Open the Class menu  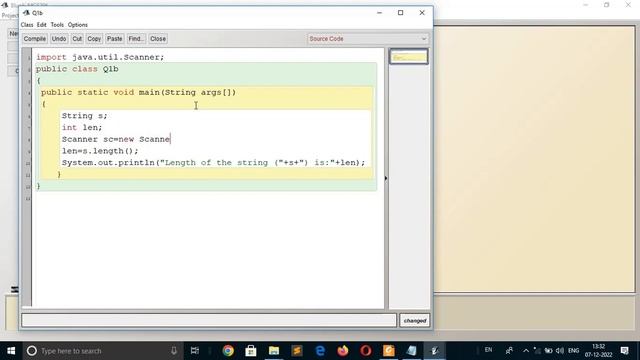tap(27, 25)
